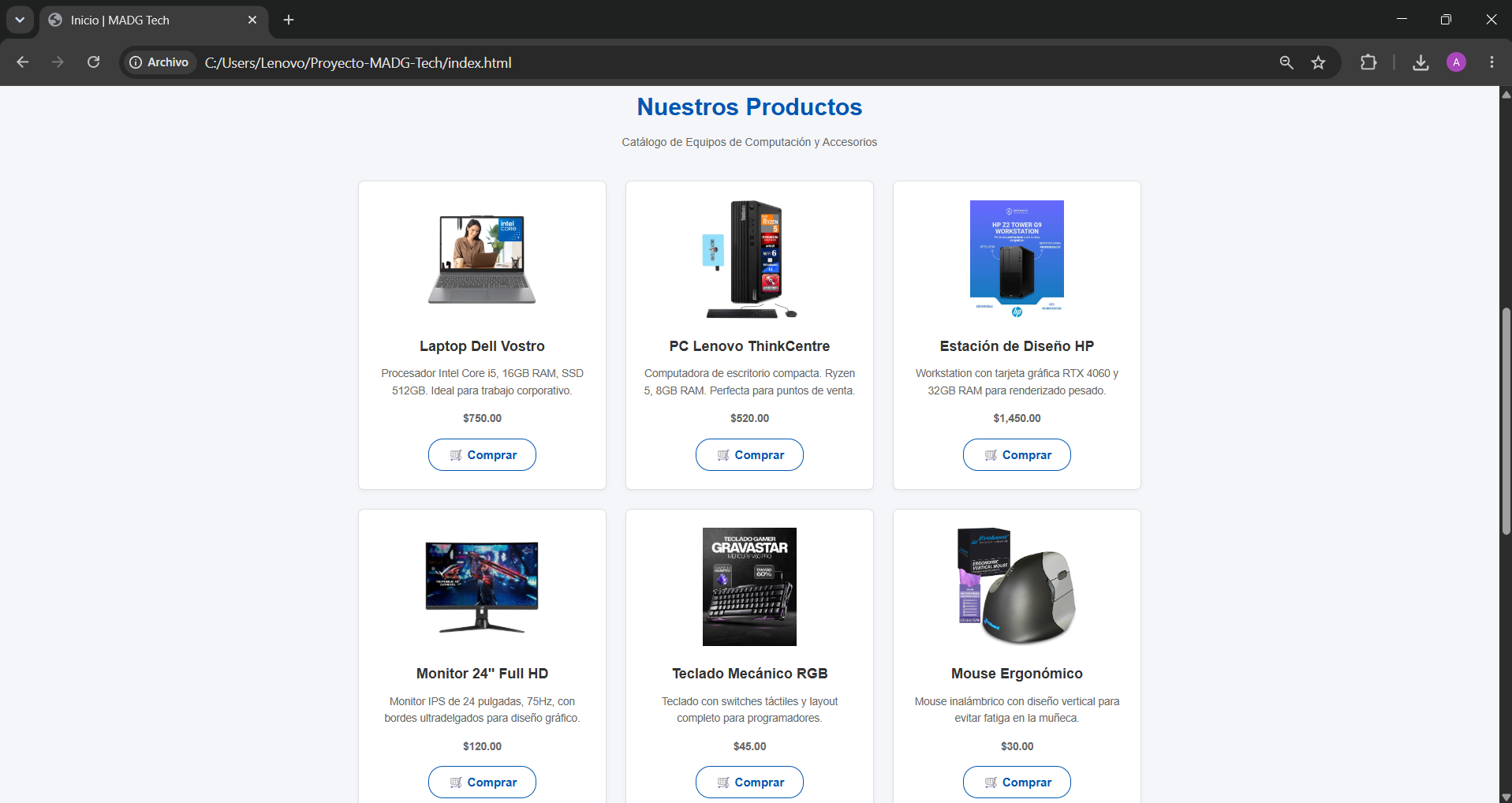Click the browser Forward arrow
The height and width of the screenshot is (803, 1512).
(x=58, y=62)
